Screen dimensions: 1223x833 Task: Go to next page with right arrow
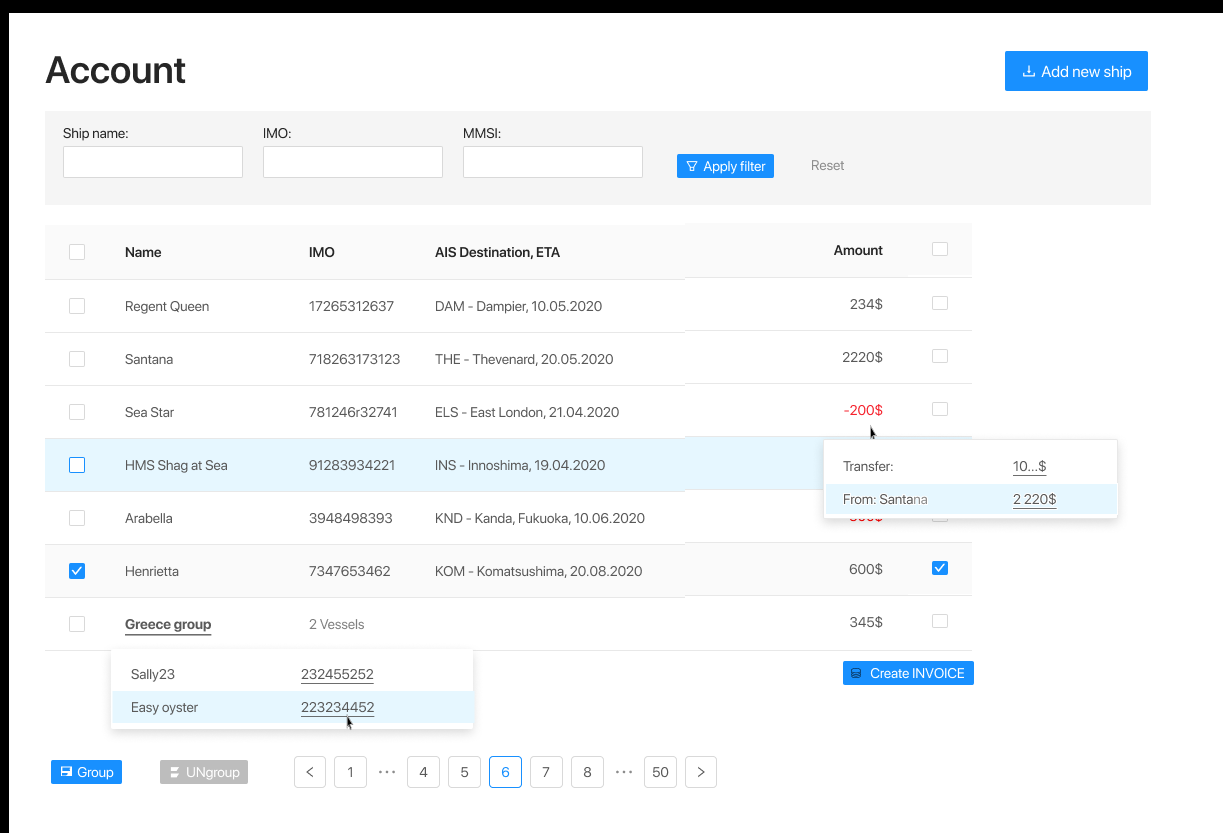701,772
